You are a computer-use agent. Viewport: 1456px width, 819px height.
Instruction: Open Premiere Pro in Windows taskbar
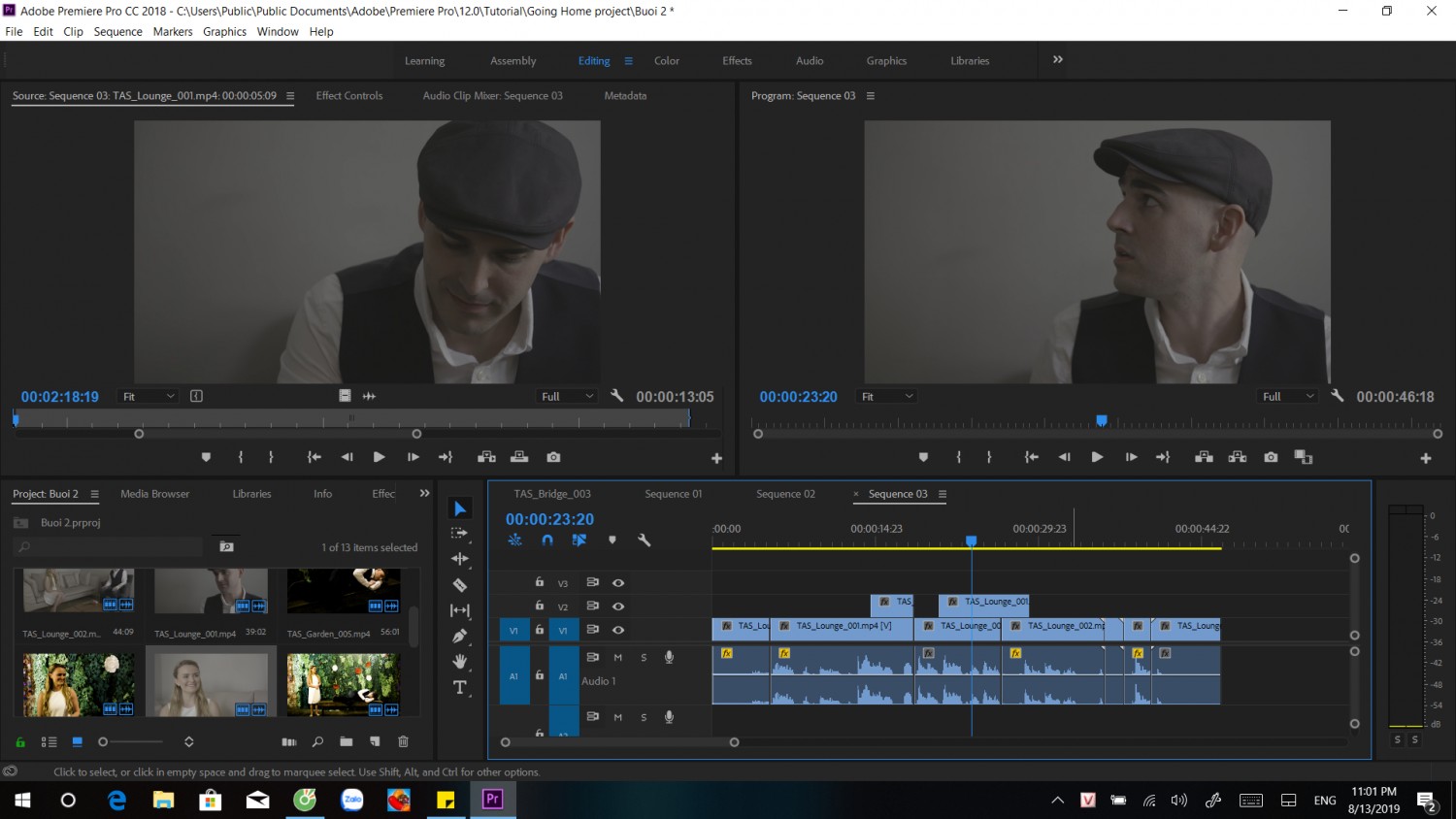tap(492, 800)
